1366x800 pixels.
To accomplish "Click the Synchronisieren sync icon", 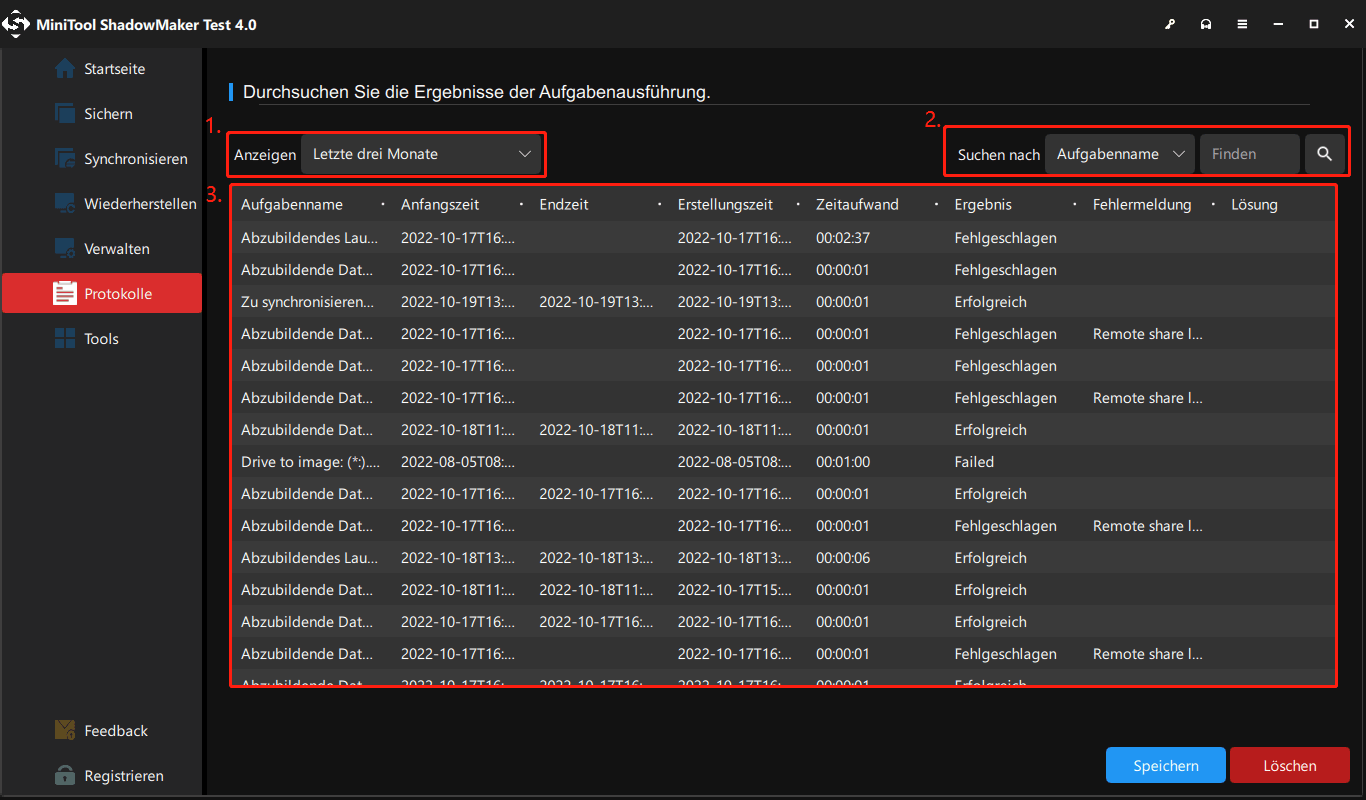I will pyautogui.click(x=65, y=159).
